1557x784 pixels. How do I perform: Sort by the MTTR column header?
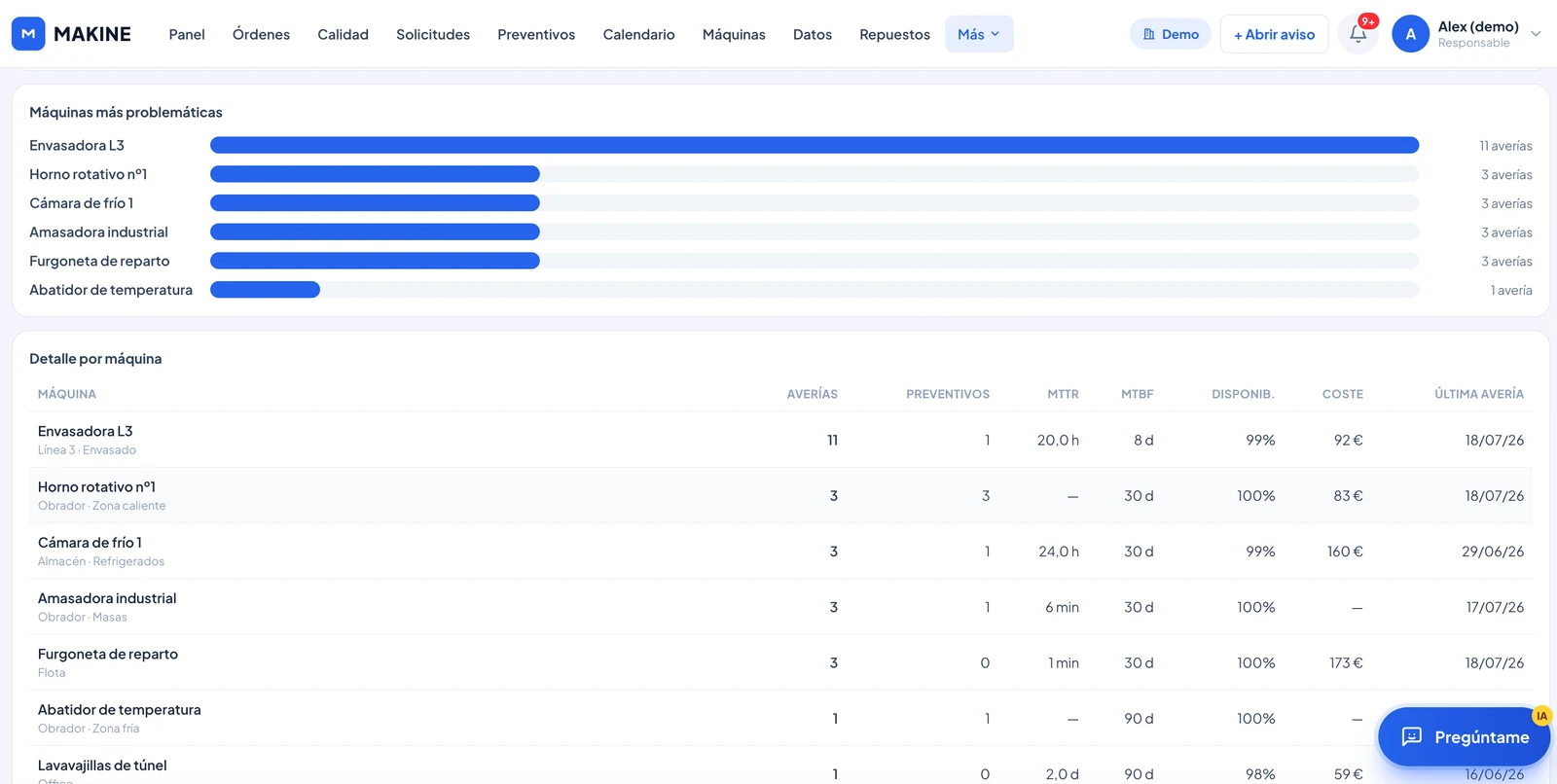tap(1063, 394)
